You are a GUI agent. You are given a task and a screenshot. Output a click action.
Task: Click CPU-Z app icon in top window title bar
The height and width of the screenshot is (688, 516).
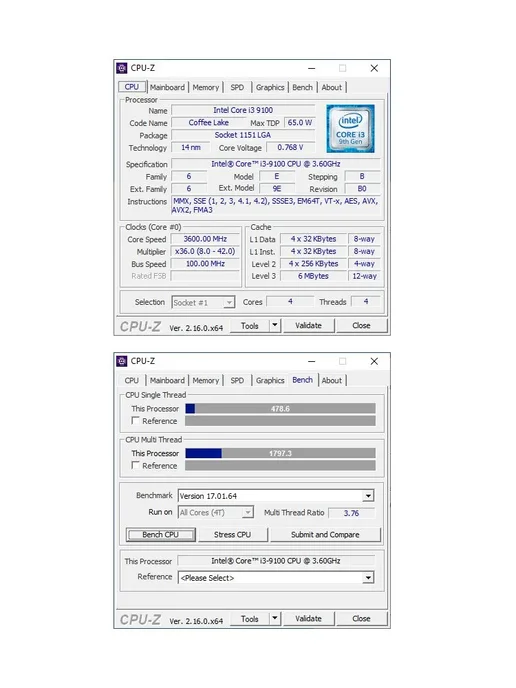click(122, 68)
